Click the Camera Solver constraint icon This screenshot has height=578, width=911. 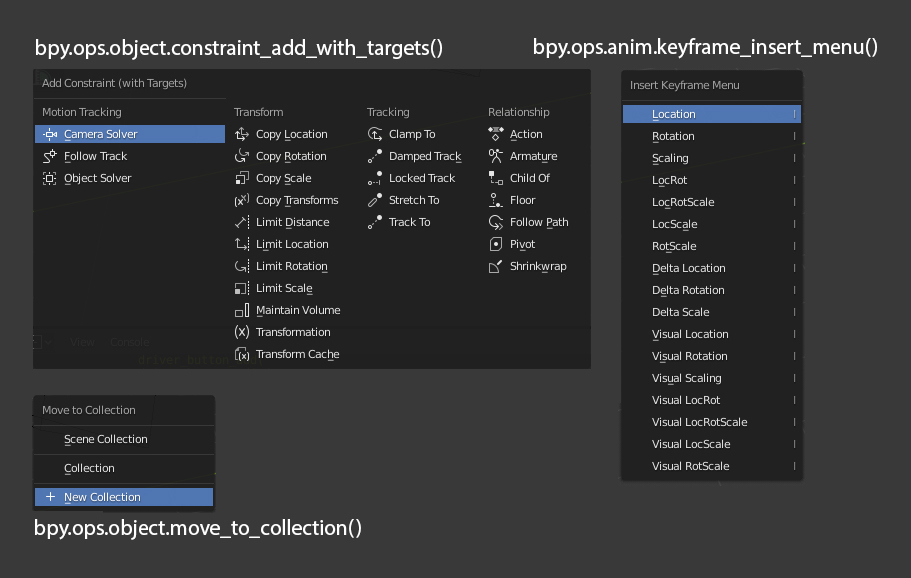pyautogui.click(x=50, y=134)
